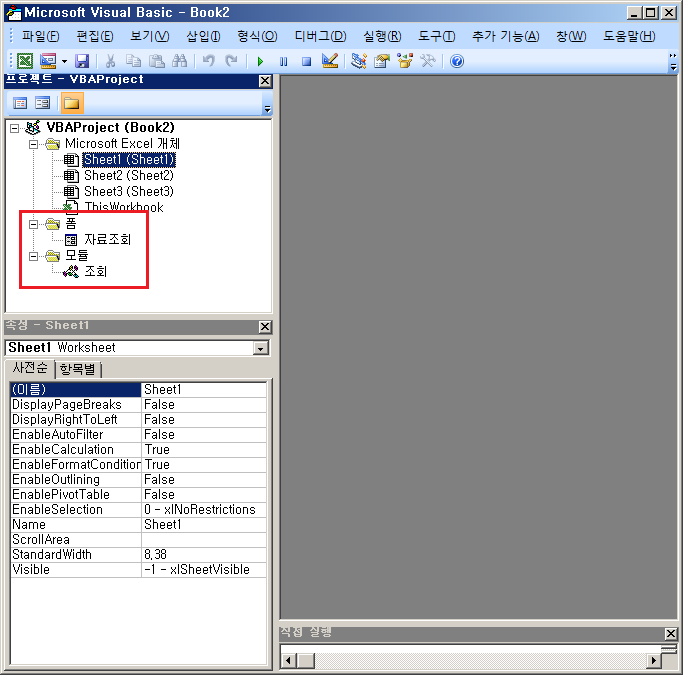Image resolution: width=683 pixels, height=675 pixels.
Task: Select Sheet2 (Sheet2) in the tree
Action: pos(128,176)
